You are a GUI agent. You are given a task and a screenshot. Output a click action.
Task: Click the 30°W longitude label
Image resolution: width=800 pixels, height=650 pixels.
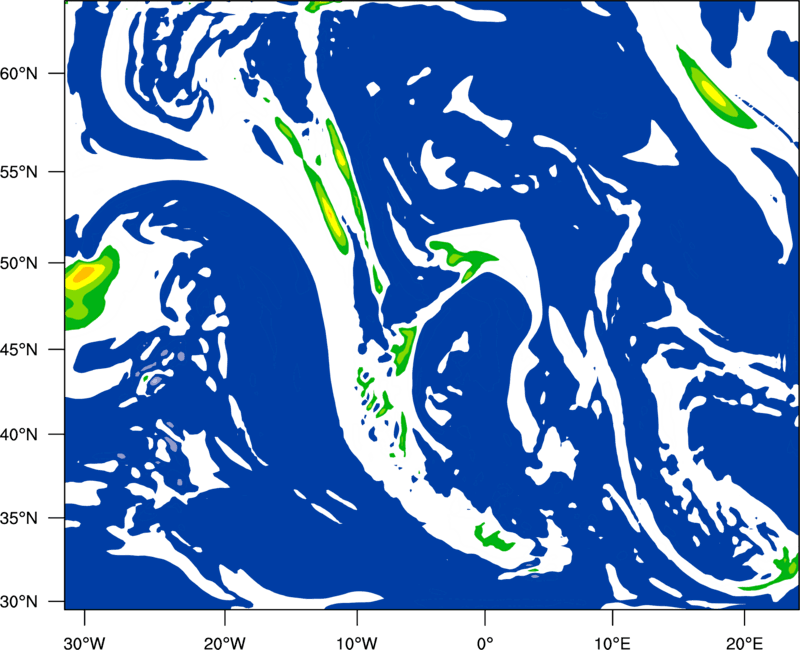click(85, 642)
